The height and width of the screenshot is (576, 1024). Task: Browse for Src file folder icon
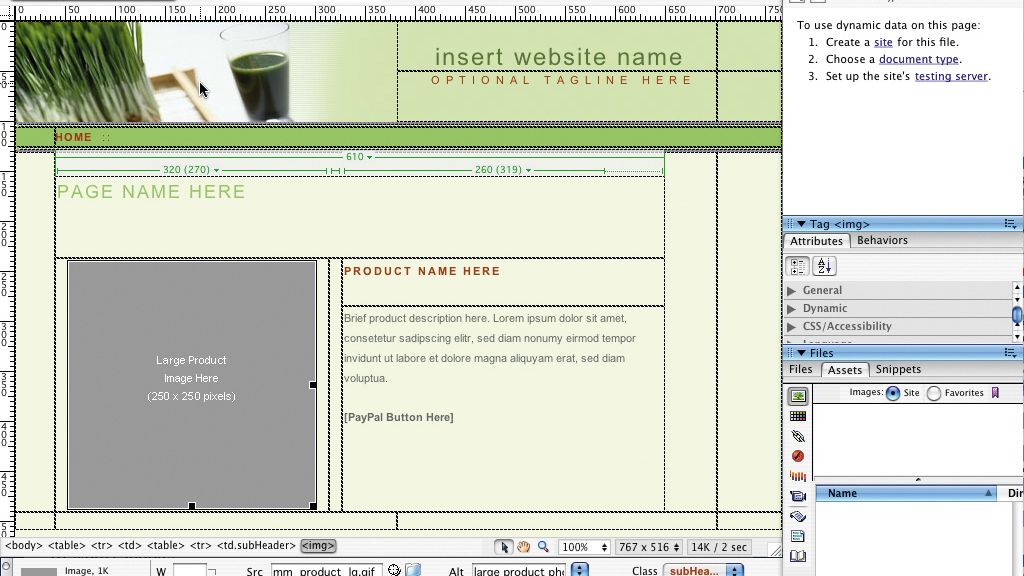tap(413, 570)
